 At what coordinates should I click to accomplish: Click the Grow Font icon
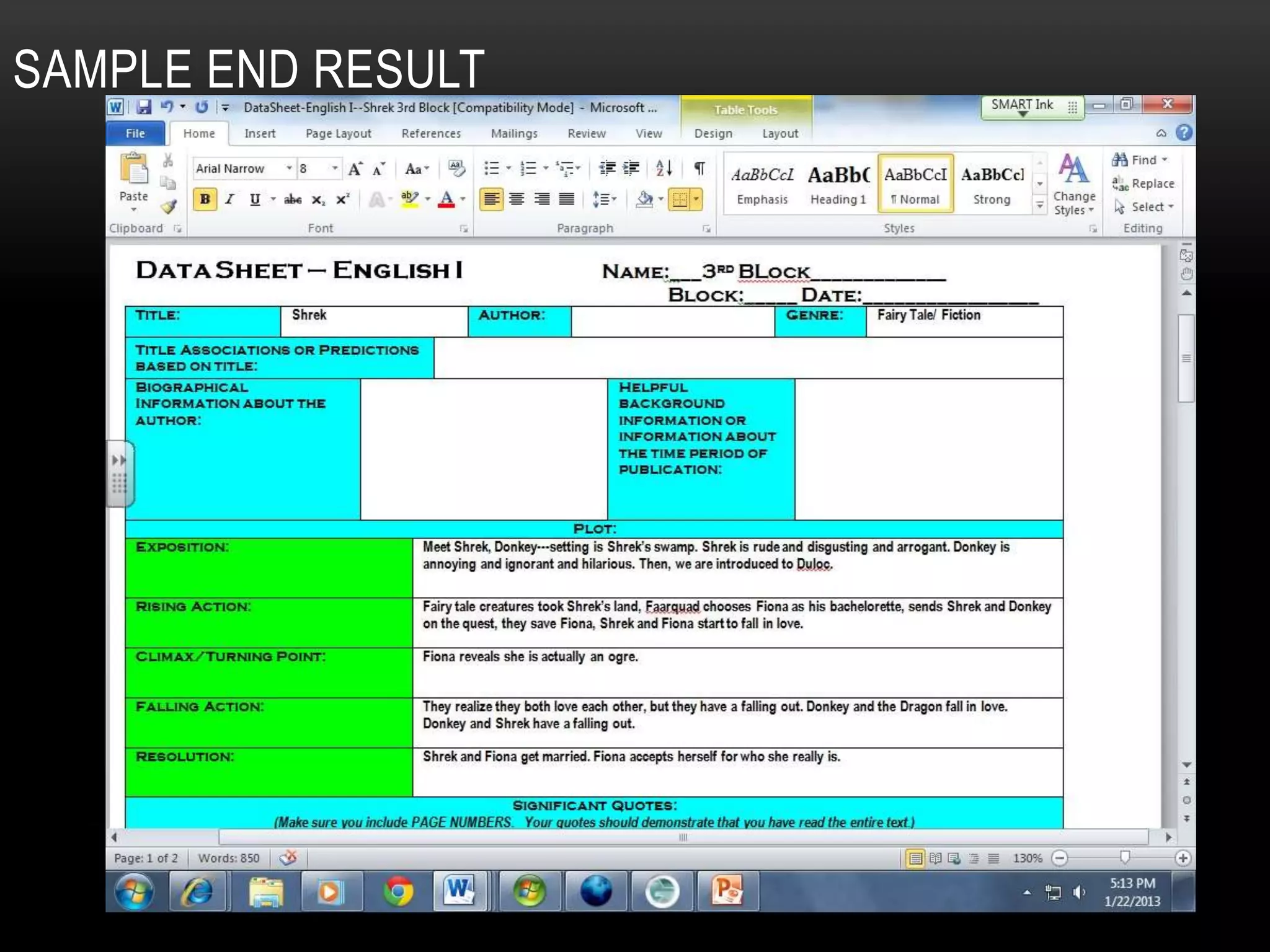(x=355, y=169)
